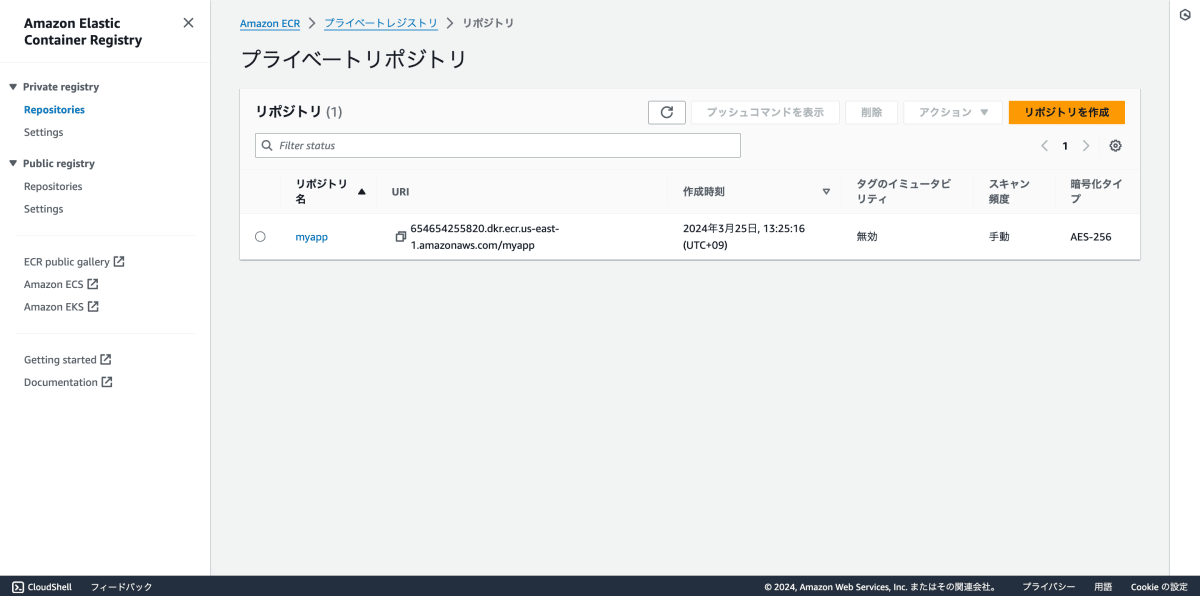Go to previous page arrow
1200x596 pixels.
click(x=1044, y=146)
